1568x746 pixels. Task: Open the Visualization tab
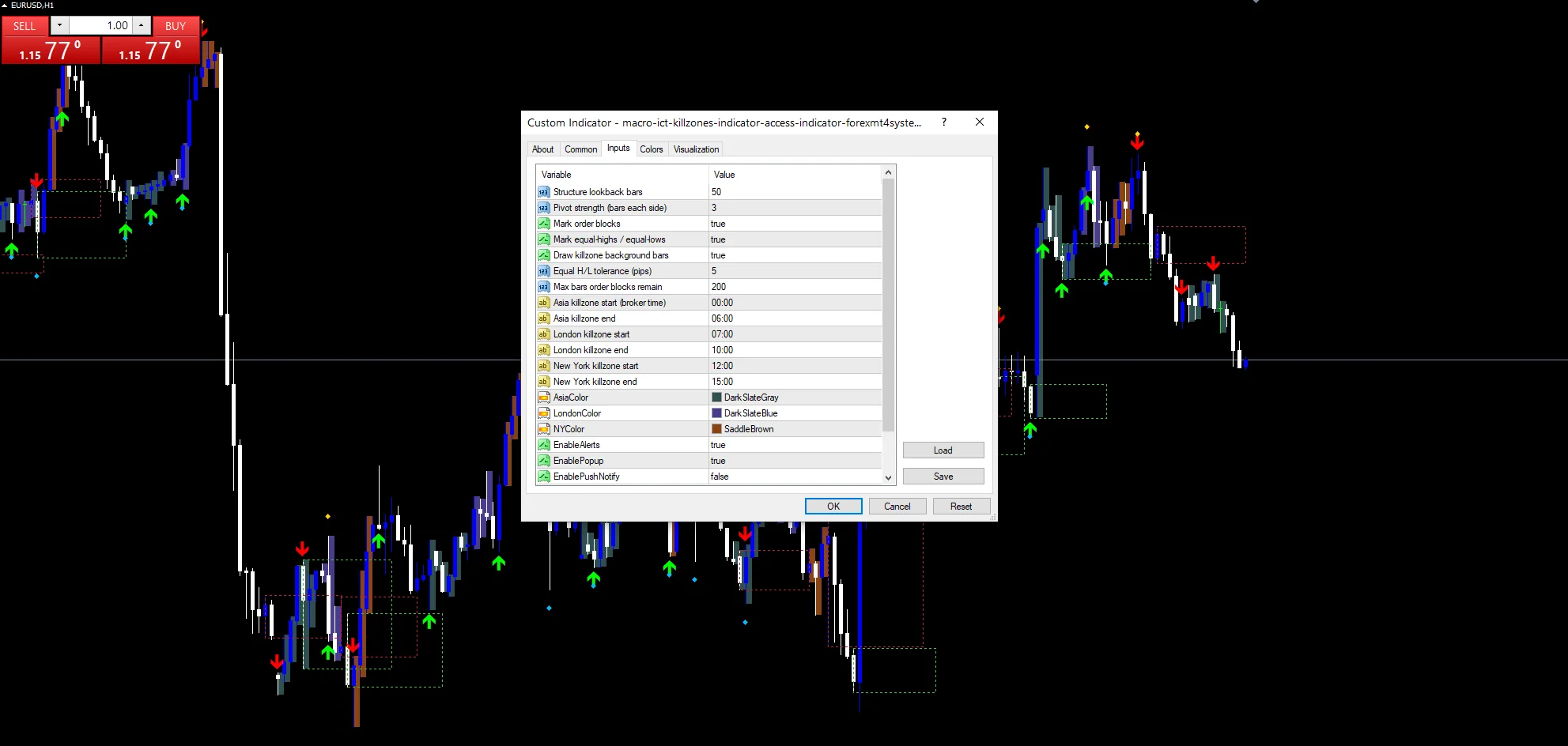point(696,149)
